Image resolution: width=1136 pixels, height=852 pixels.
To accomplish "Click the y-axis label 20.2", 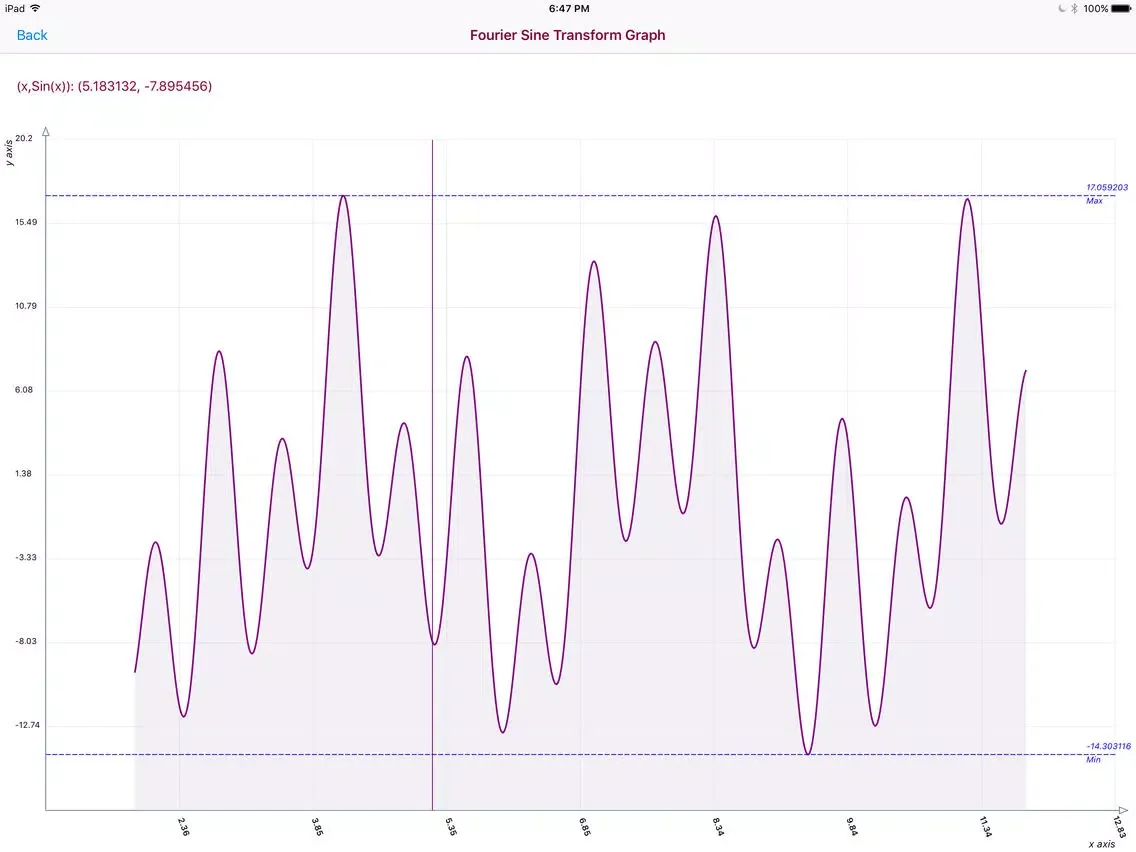I will point(24,138).
